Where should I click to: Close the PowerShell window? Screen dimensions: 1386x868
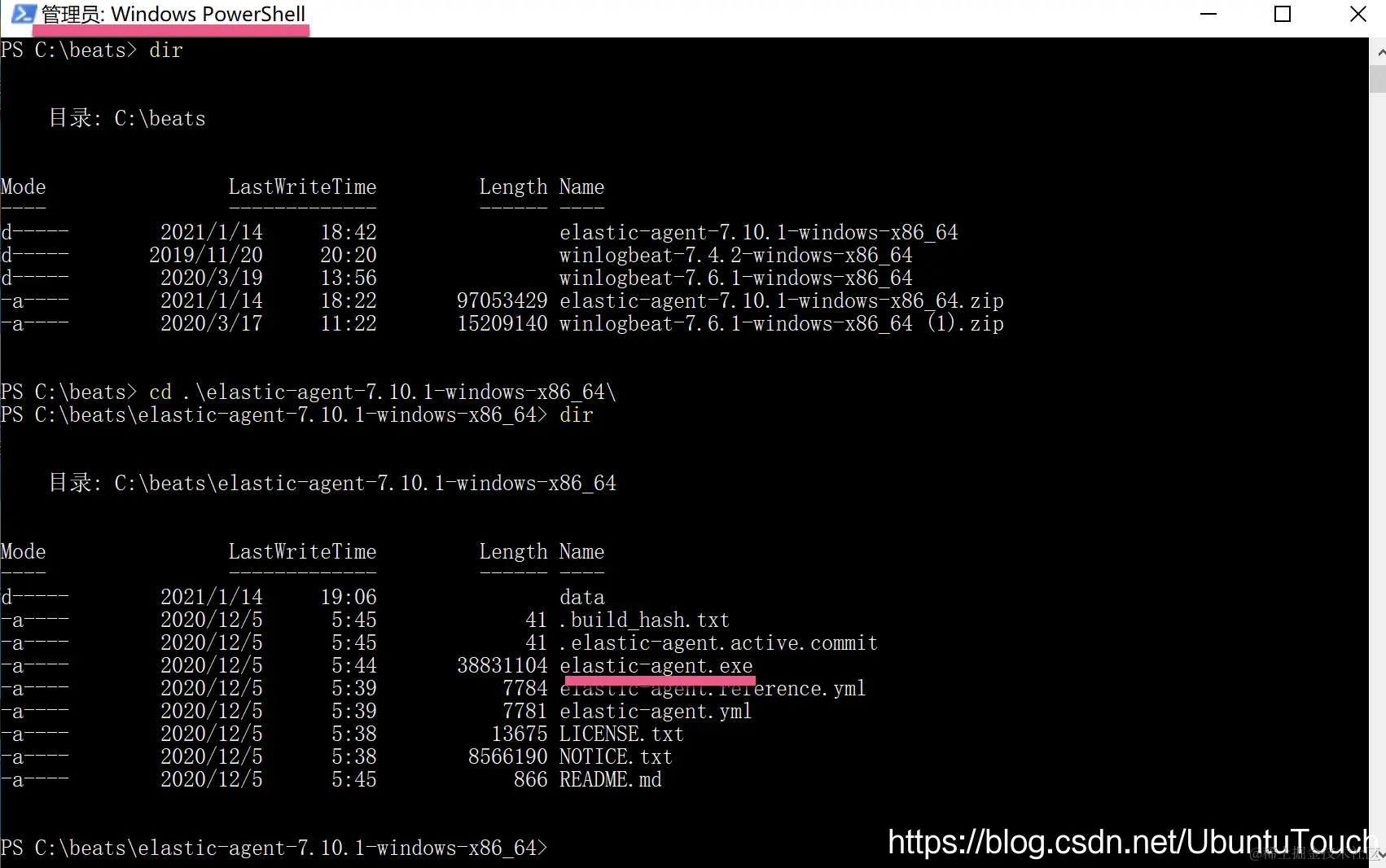tap(1357, 14)
